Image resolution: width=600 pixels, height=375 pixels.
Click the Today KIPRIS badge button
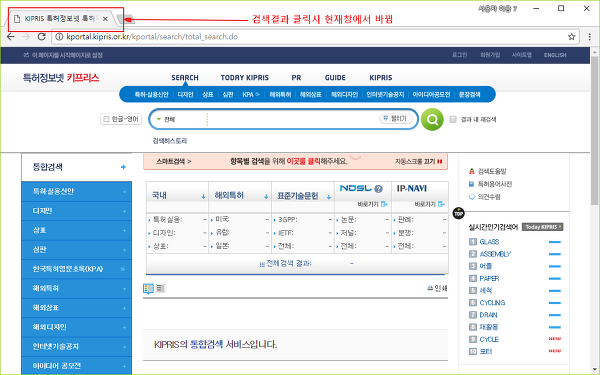(542, 227)
